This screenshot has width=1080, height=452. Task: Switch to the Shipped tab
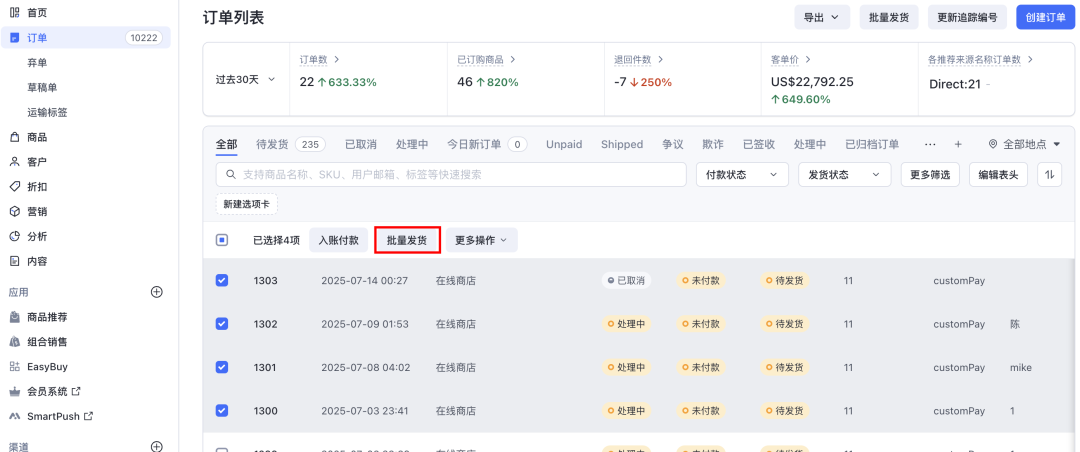click(622, 144)
